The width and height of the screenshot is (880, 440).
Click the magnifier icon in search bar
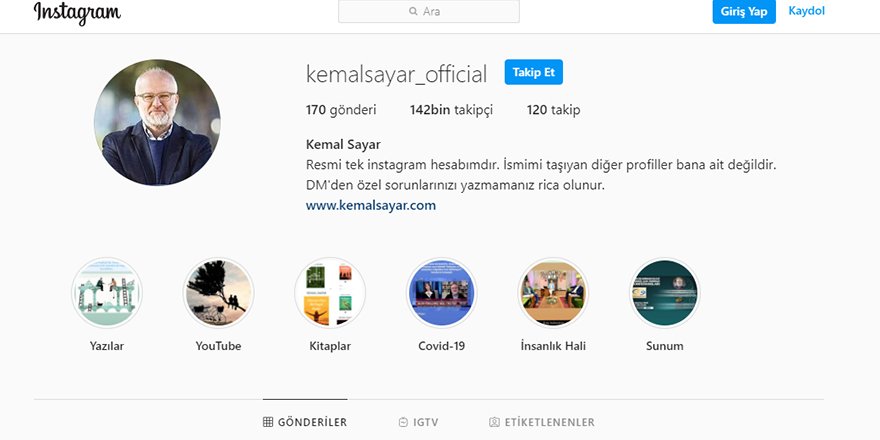tap(413, 12)
